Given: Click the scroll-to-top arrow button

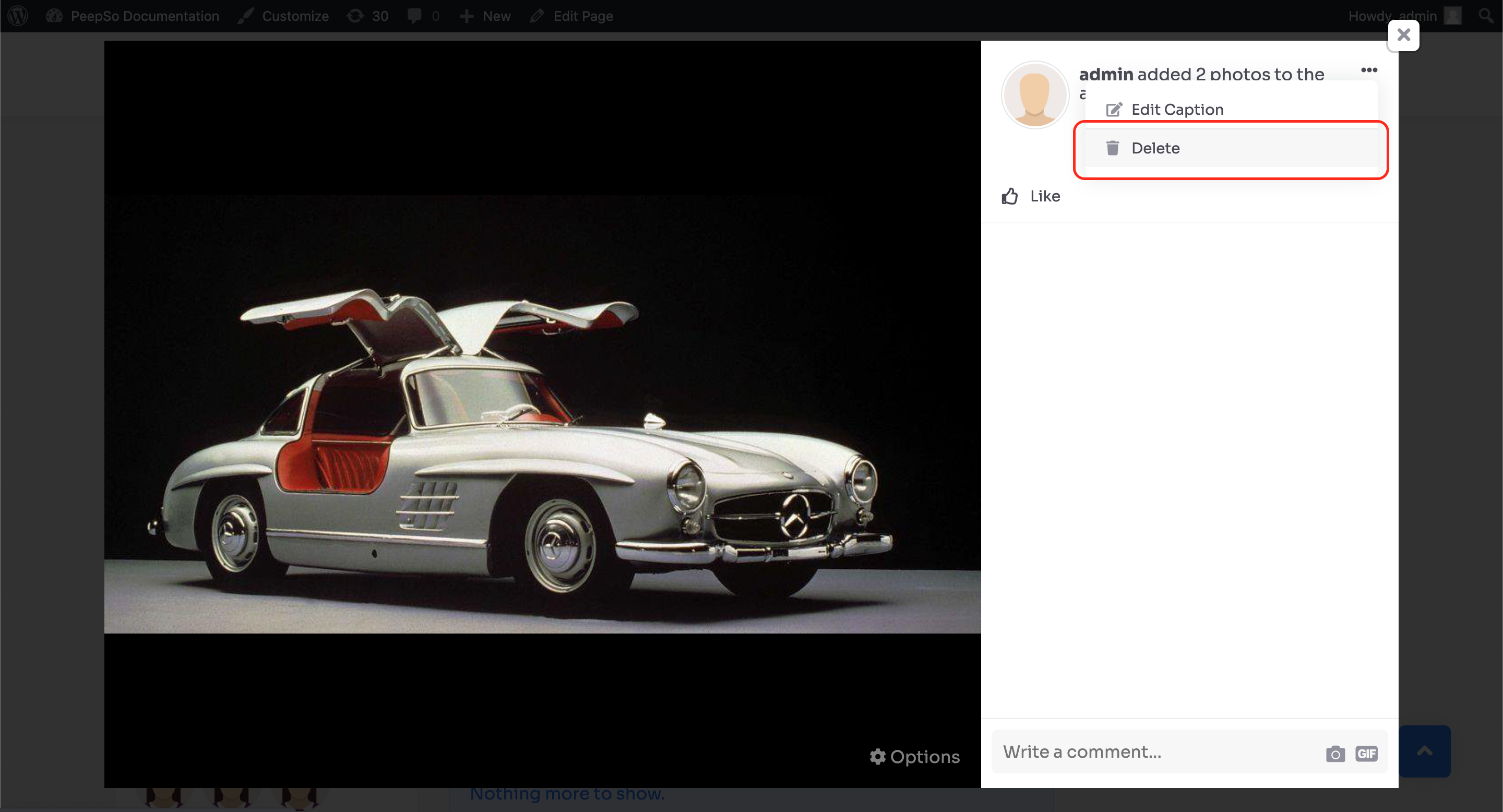Looking at the screenshot, I should click(1424, 751).
